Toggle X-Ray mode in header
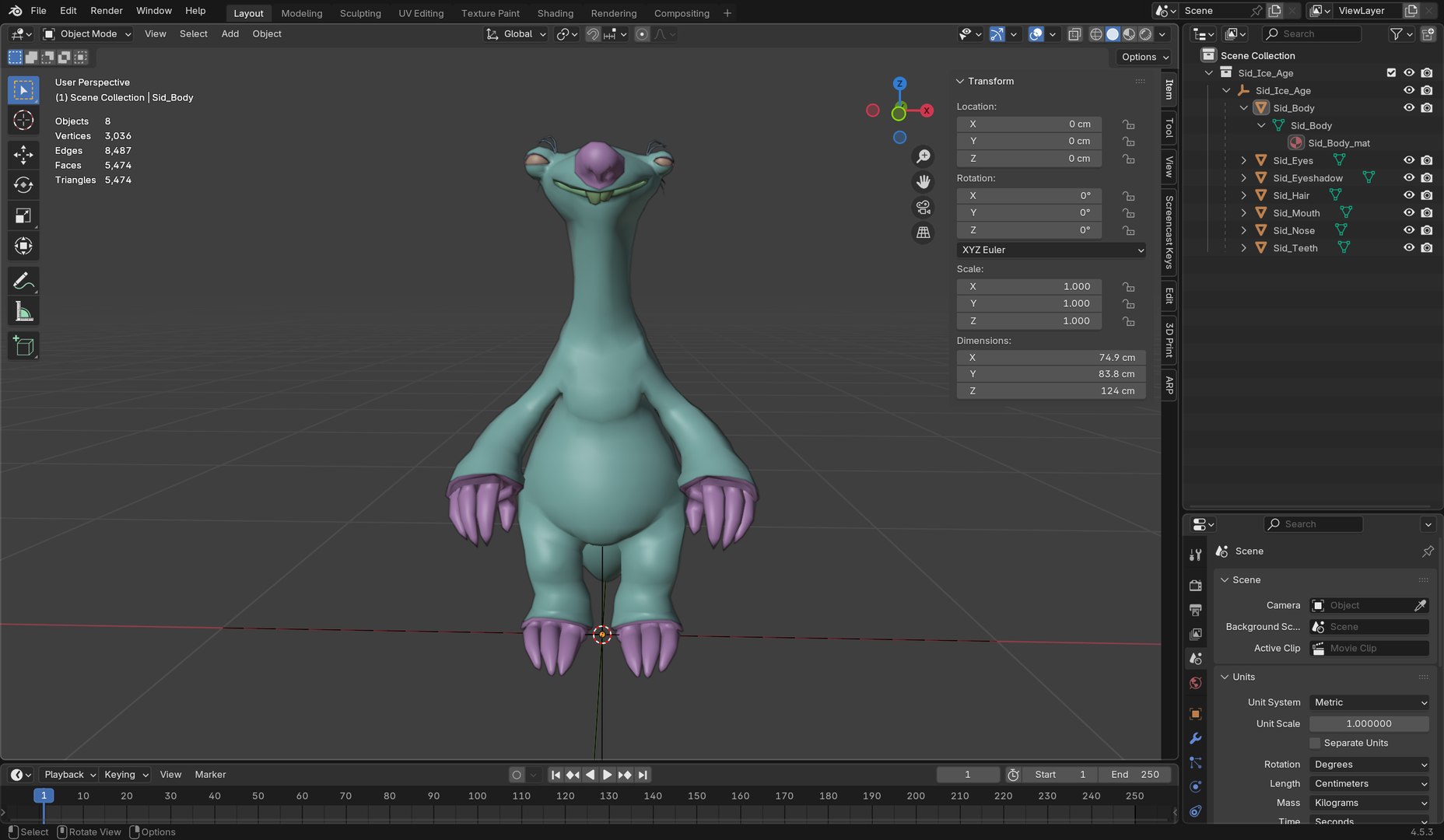This screenshot has height=840, width=1444. coord(1074,34)
